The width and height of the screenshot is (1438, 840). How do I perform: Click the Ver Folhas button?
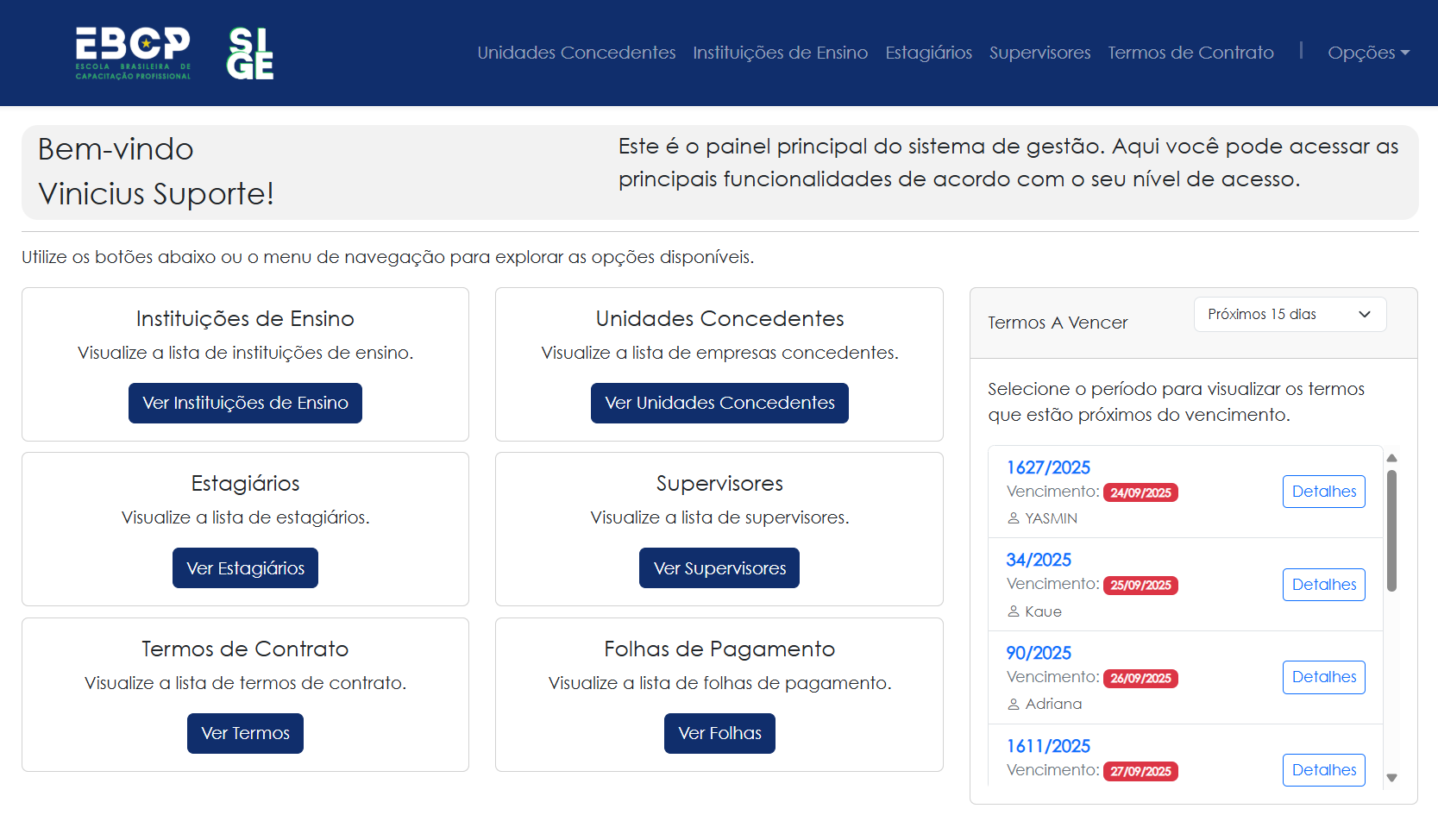pos(719,733)
